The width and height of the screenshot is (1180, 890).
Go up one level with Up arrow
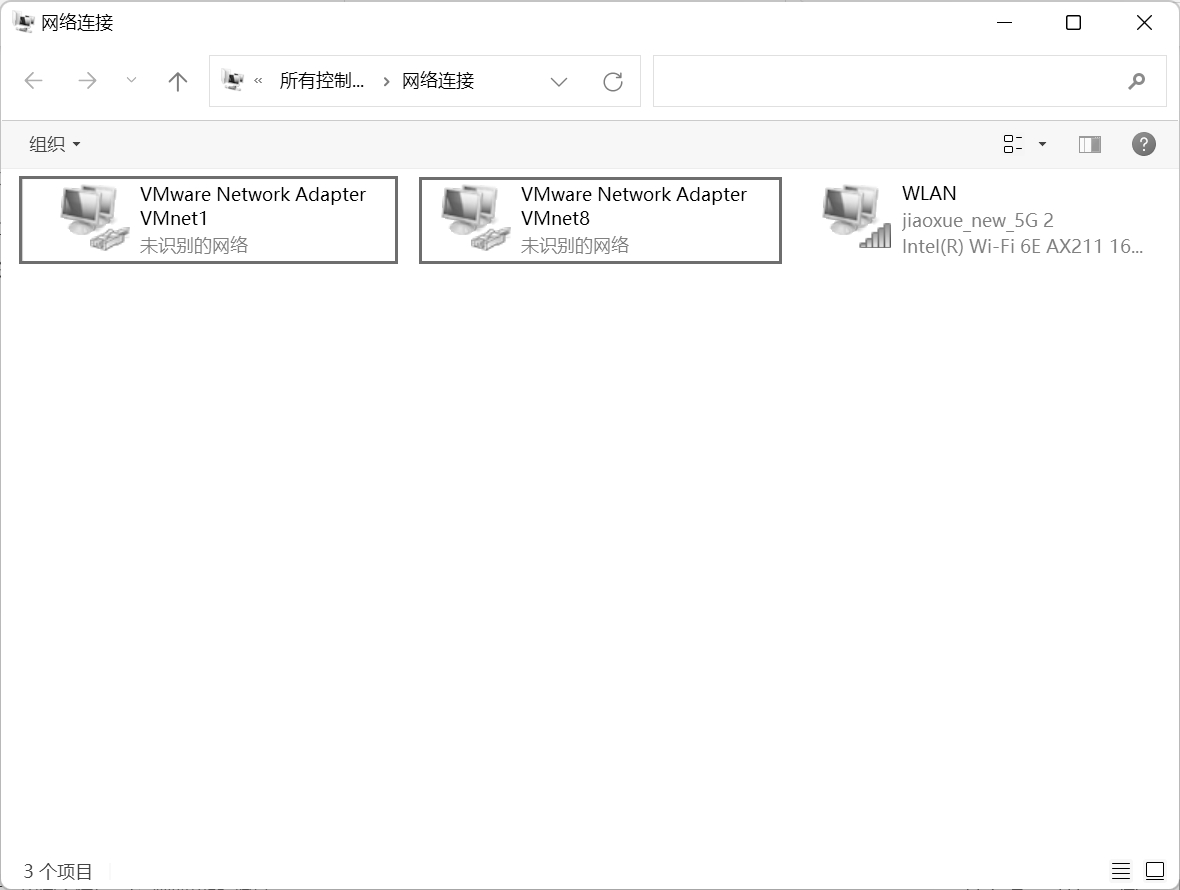point(178,81)
